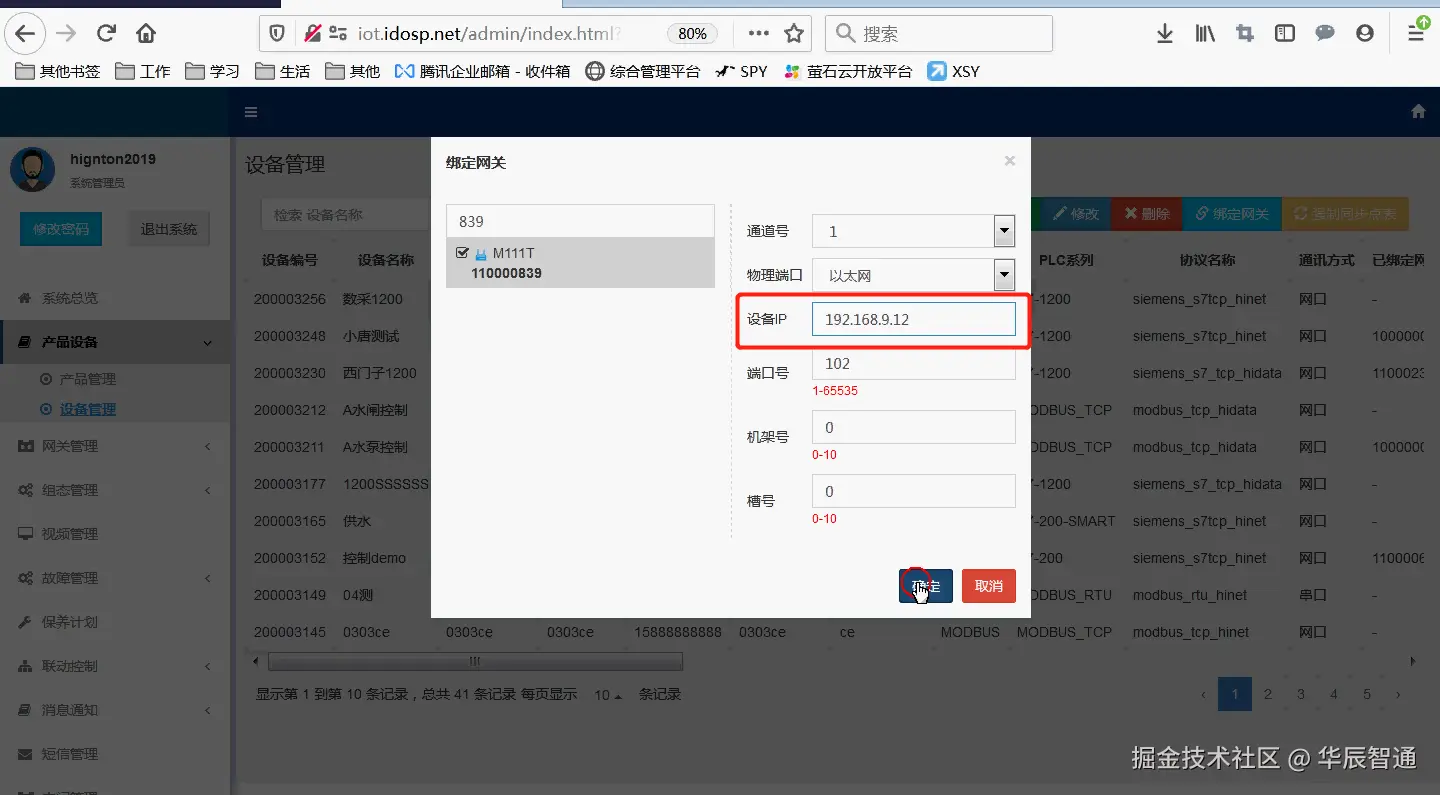
Task: Open the page actions three-dot menu
Action: point(759,33)
